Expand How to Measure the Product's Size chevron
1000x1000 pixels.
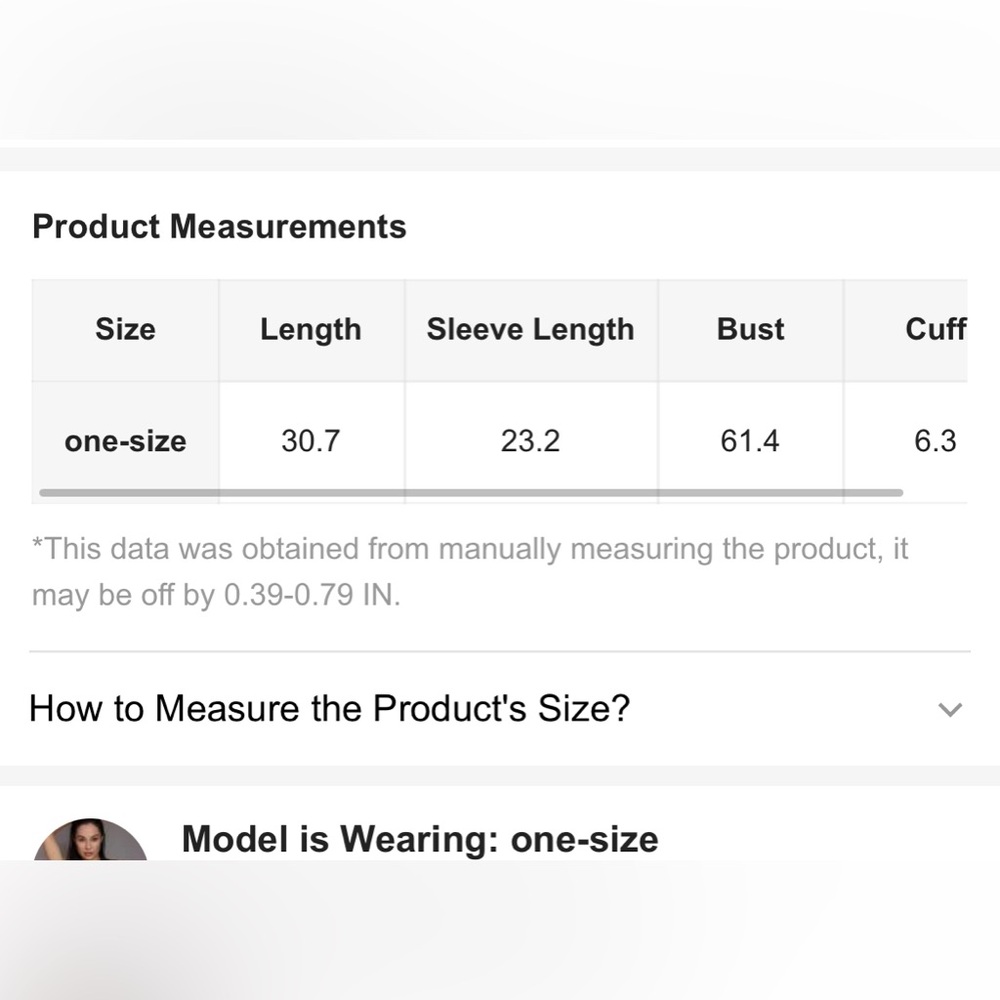950,709
